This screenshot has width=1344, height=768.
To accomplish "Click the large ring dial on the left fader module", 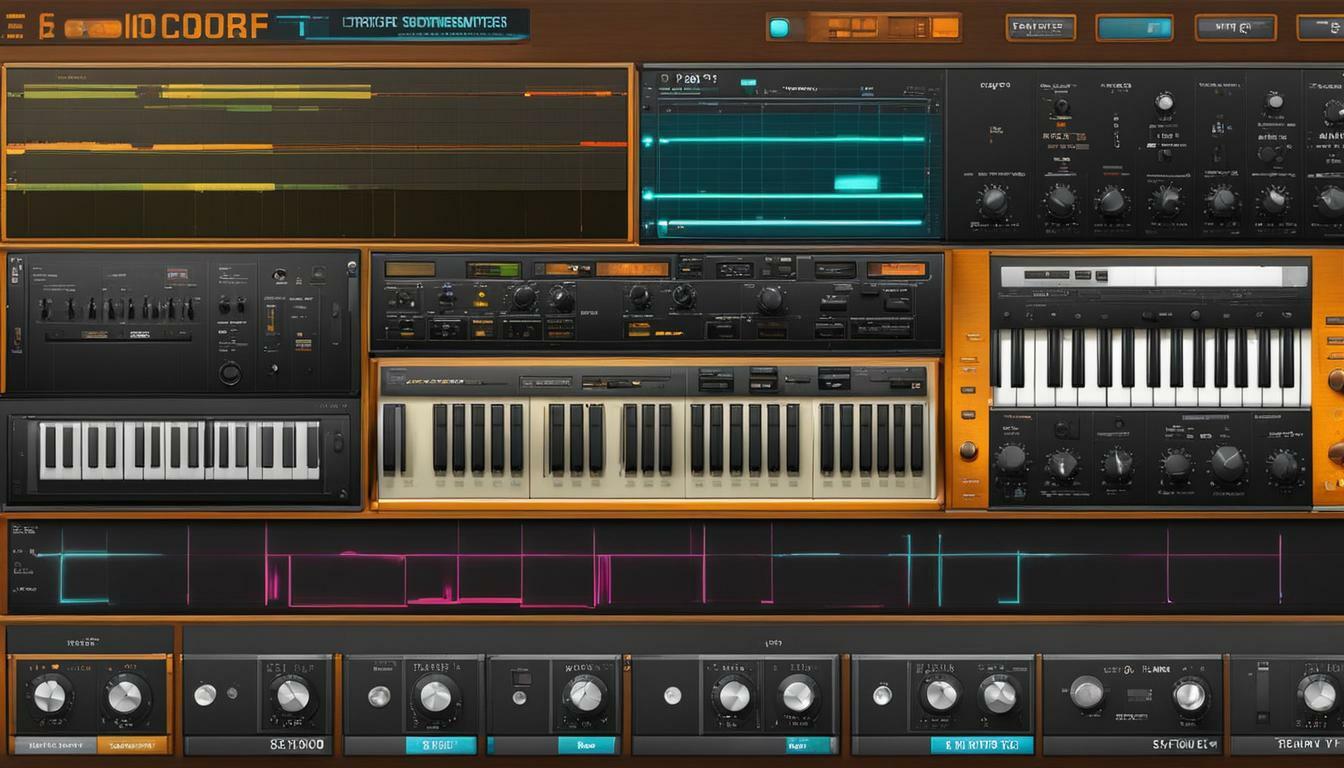I will tap(231, 373).
